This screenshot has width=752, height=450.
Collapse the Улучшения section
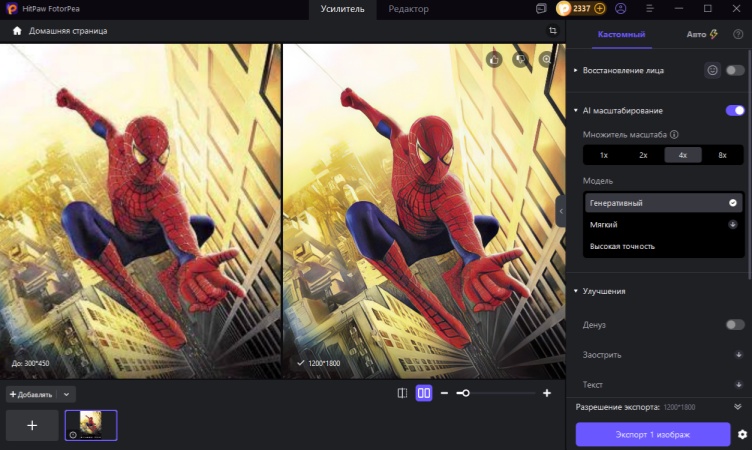(576, 291)
